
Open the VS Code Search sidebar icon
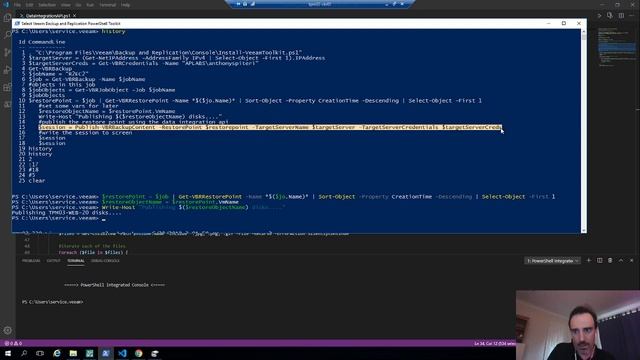(7, 35)
